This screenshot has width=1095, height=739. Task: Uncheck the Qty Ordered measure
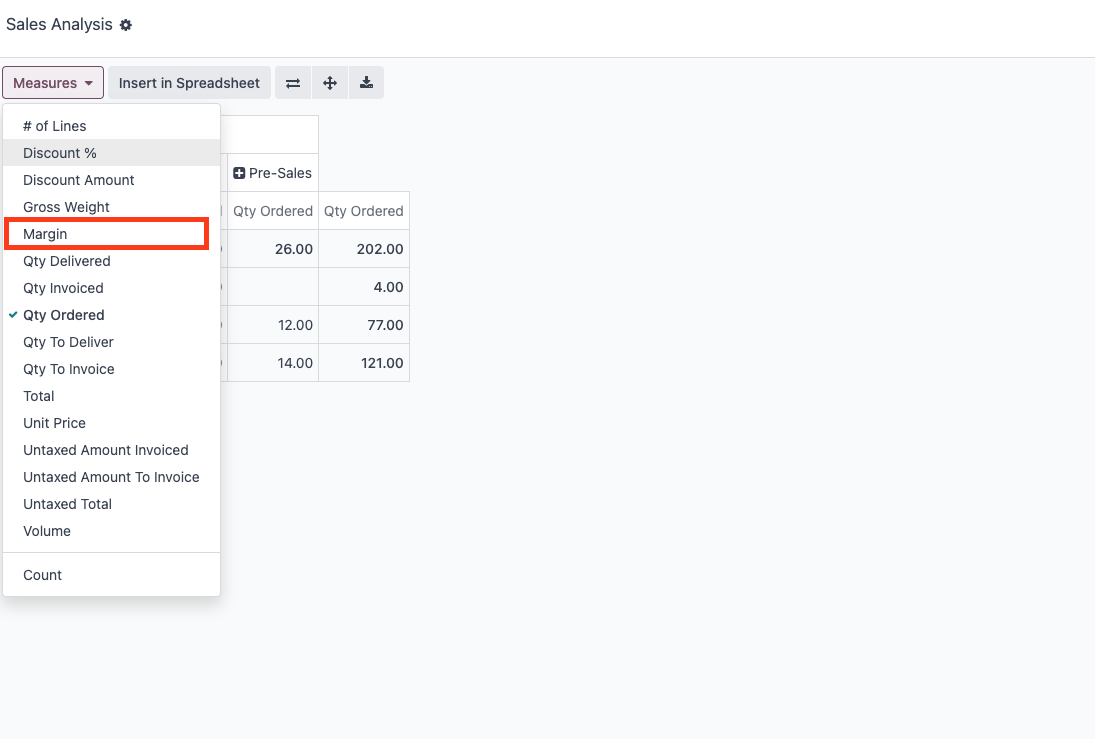pos(112,315)
